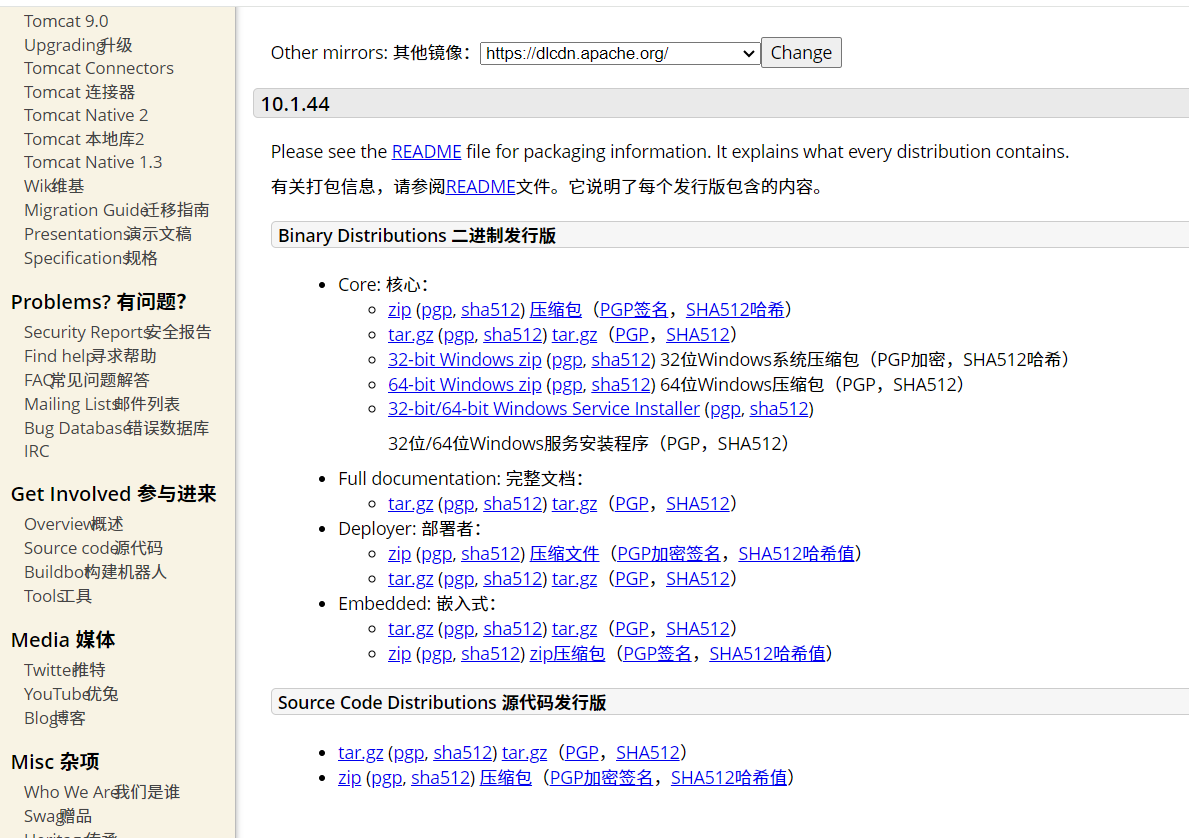Screen dimensions: 1189x838
Task: Open Who We Are sidebar link
Action: (x=102, y=792)
